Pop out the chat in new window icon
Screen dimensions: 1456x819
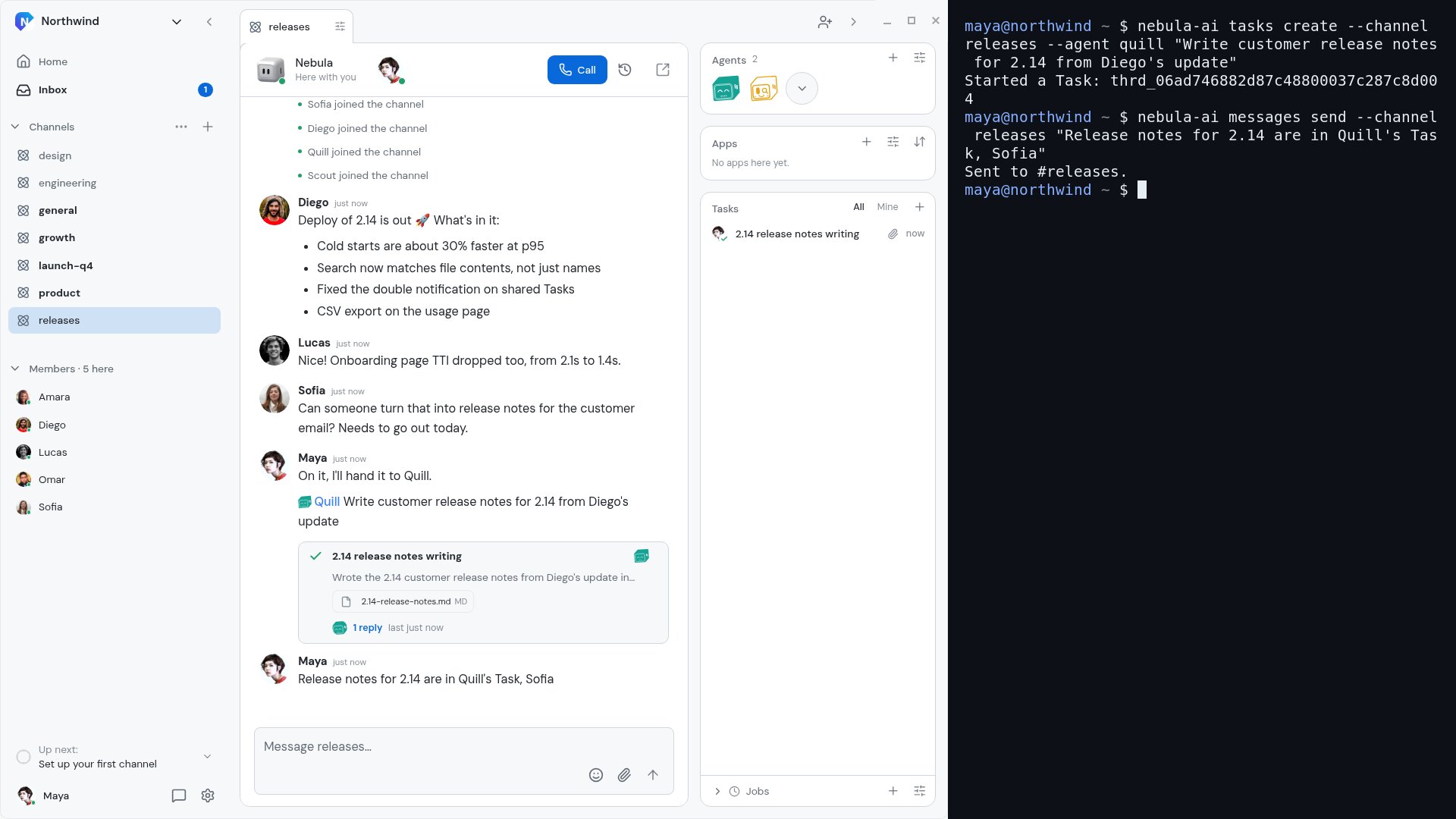663,70
